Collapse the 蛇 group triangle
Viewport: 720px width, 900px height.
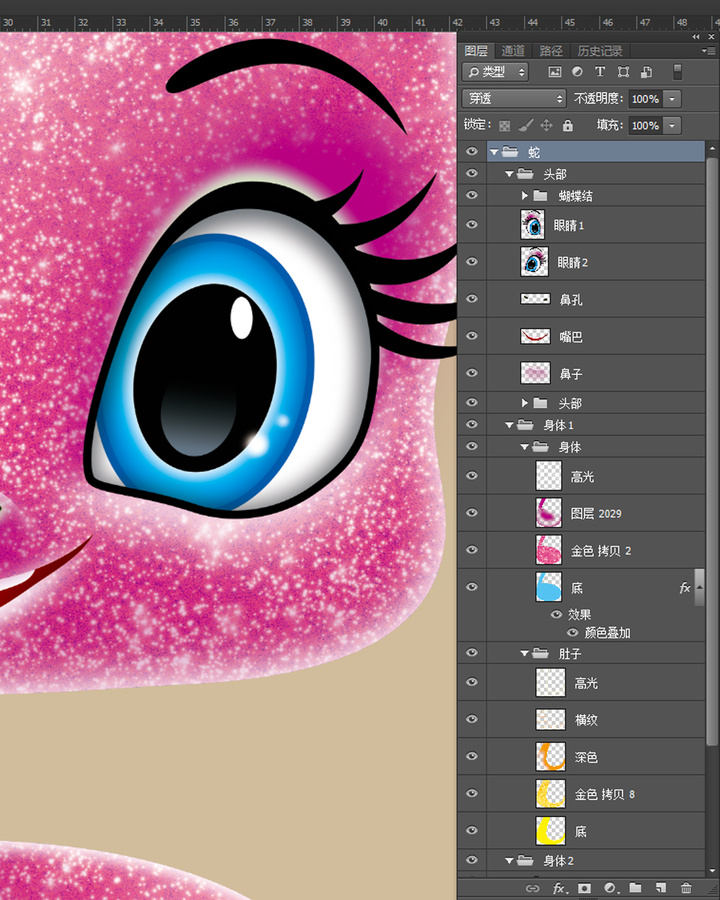494,152
